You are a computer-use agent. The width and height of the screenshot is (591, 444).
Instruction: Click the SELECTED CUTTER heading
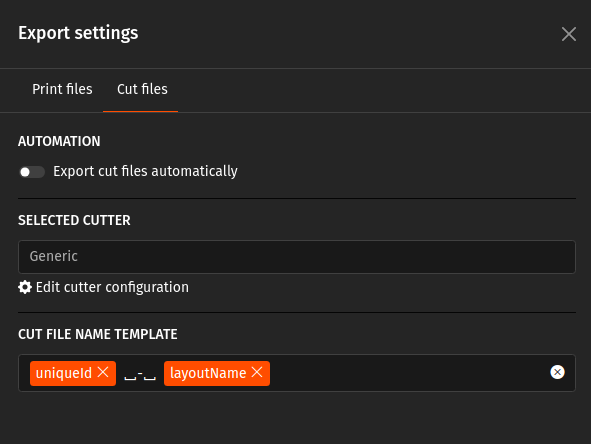click(x=74, y=220)
